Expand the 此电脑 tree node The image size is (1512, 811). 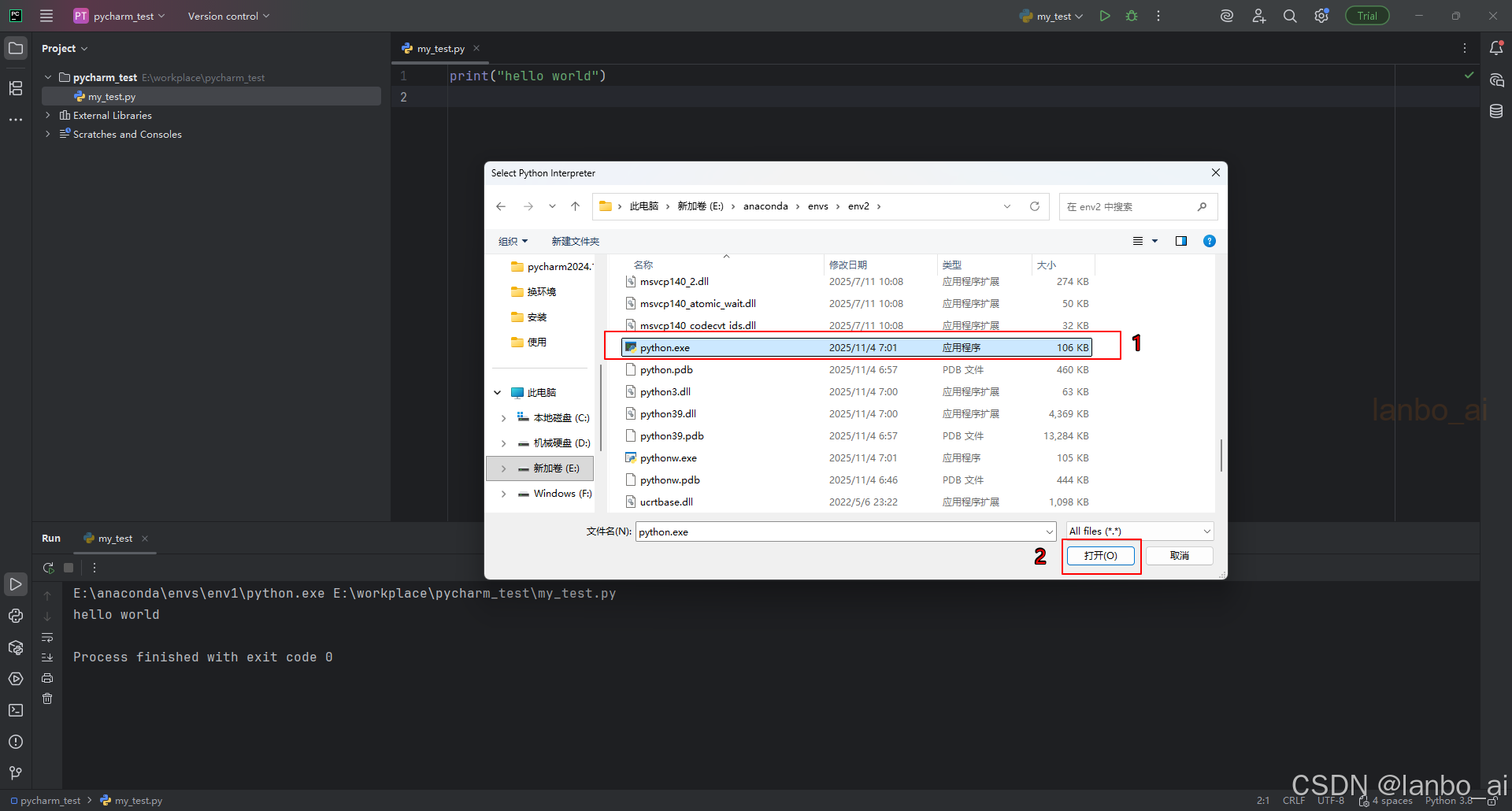tap(497, 391)
